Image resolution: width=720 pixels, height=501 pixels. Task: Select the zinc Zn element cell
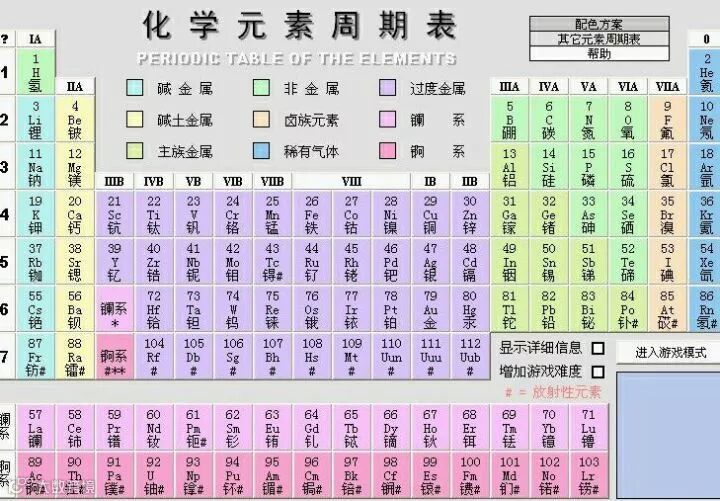[x=470, y=214]
